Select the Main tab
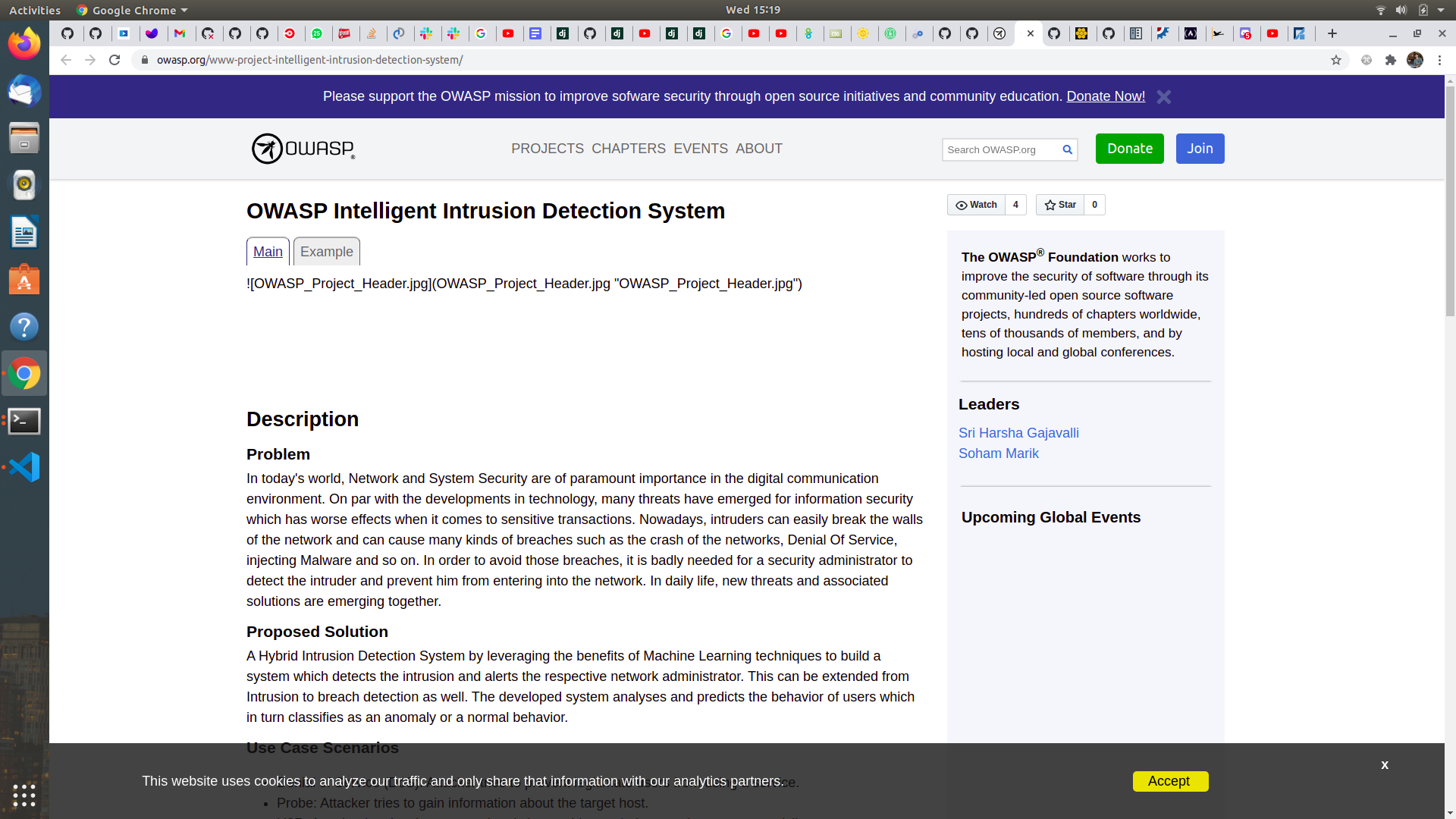This screenshot has width=1456, height=819. tap(268, 252)
